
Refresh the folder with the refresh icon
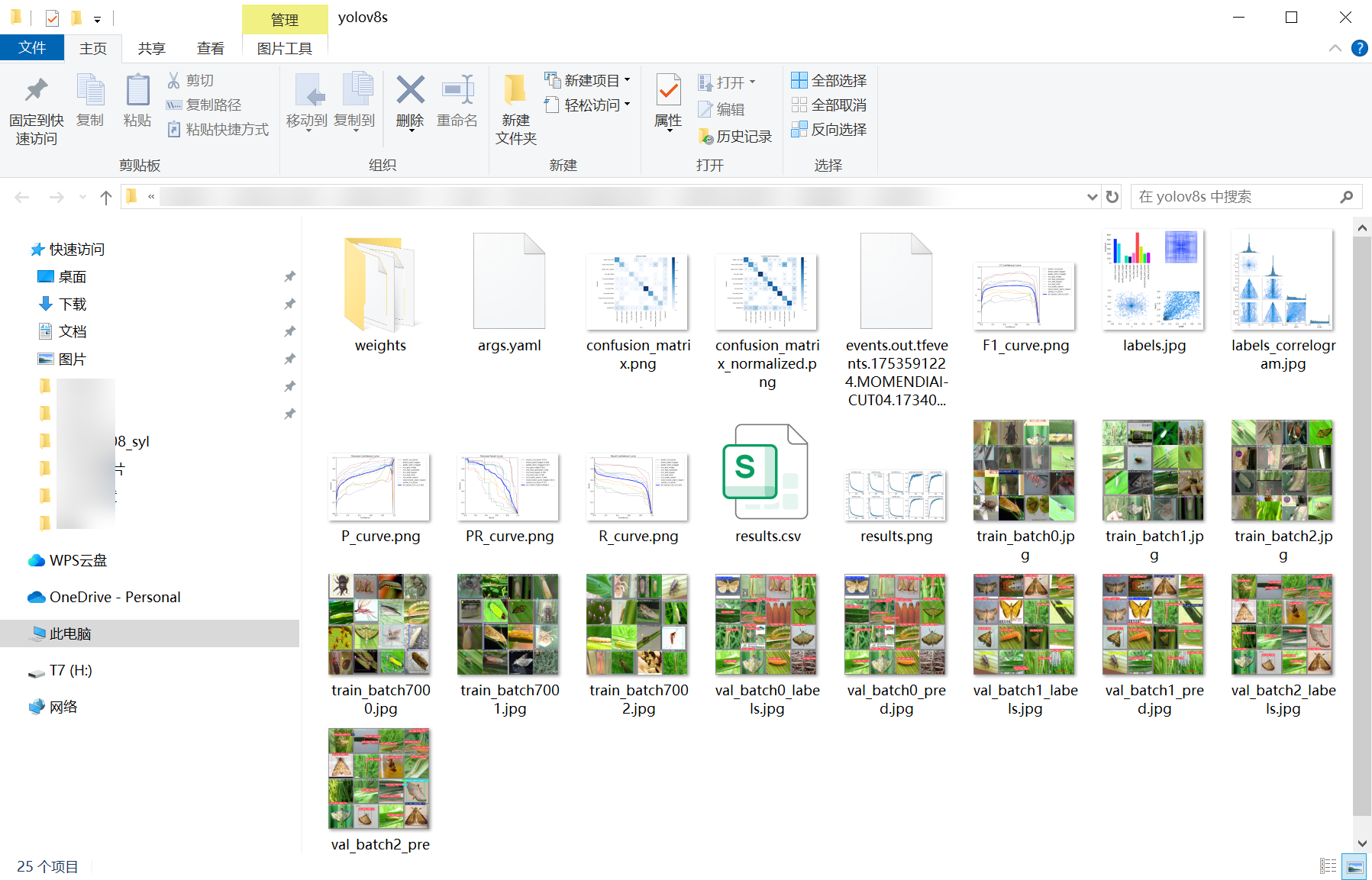point(1112,196)
